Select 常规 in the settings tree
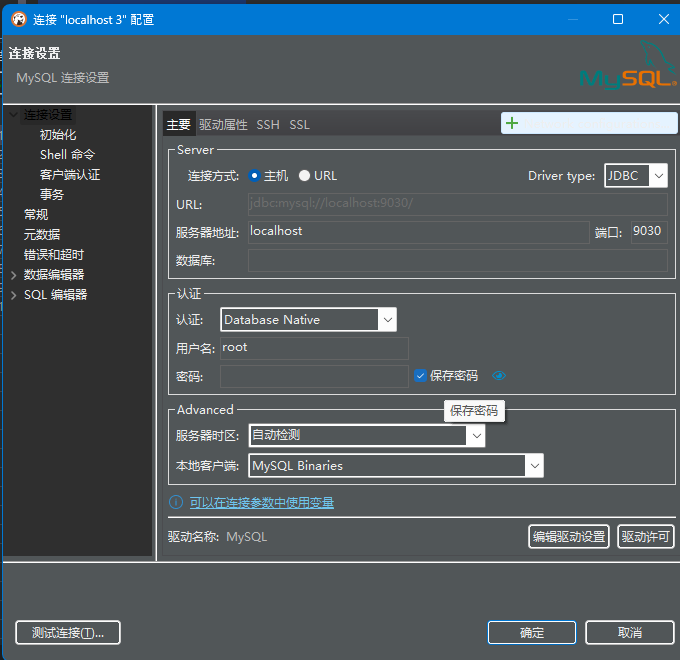The width and height of the screenshot is (680, 660). (x=36, y=215)
